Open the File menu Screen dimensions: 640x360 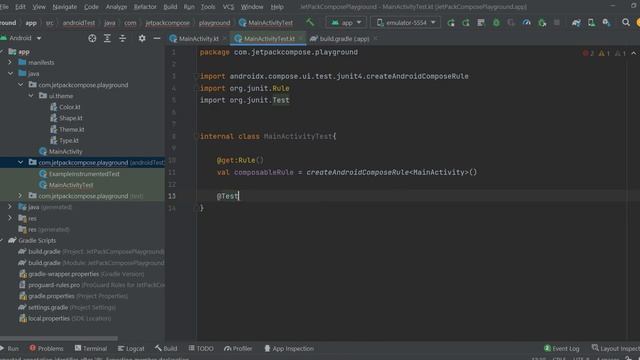4,7
